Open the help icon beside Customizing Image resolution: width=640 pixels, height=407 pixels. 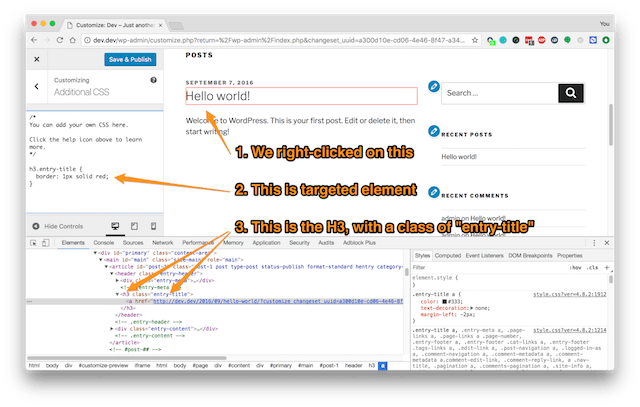pyautogui.click(x=153, y=80)
